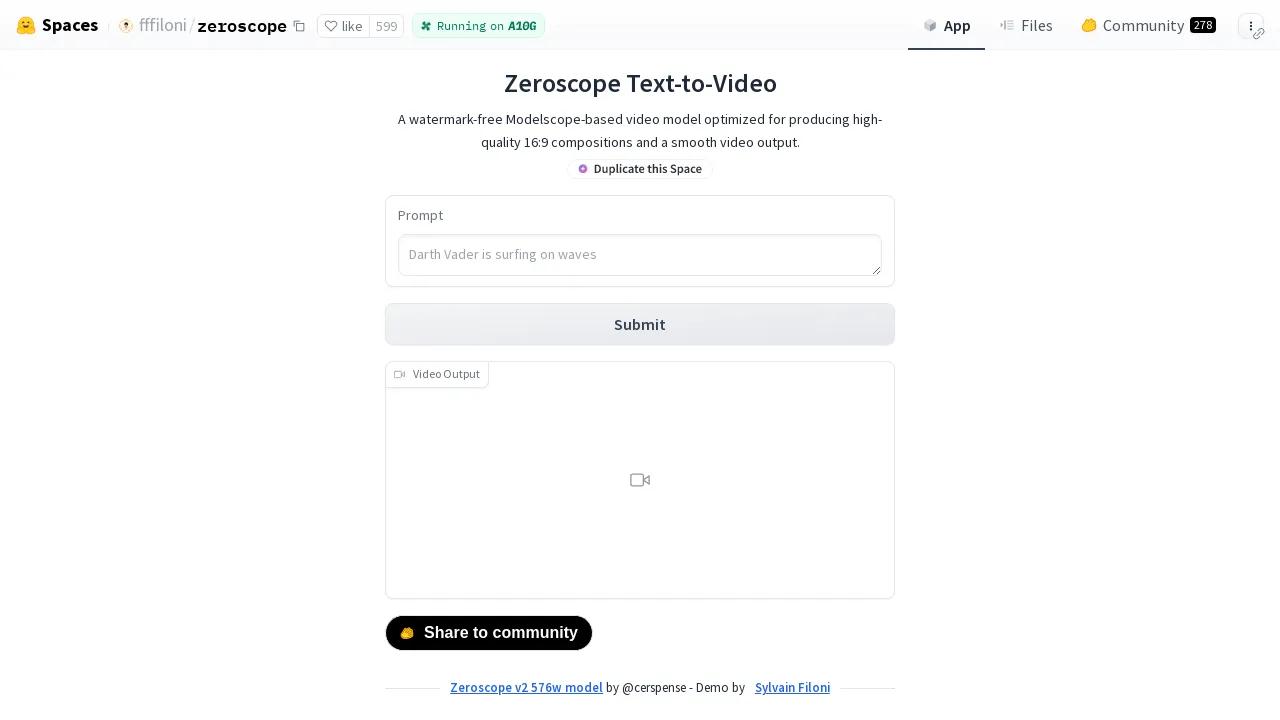Click the 599 likes count
This screenshot has height=720, width=1280.
(x=386, y=26)
